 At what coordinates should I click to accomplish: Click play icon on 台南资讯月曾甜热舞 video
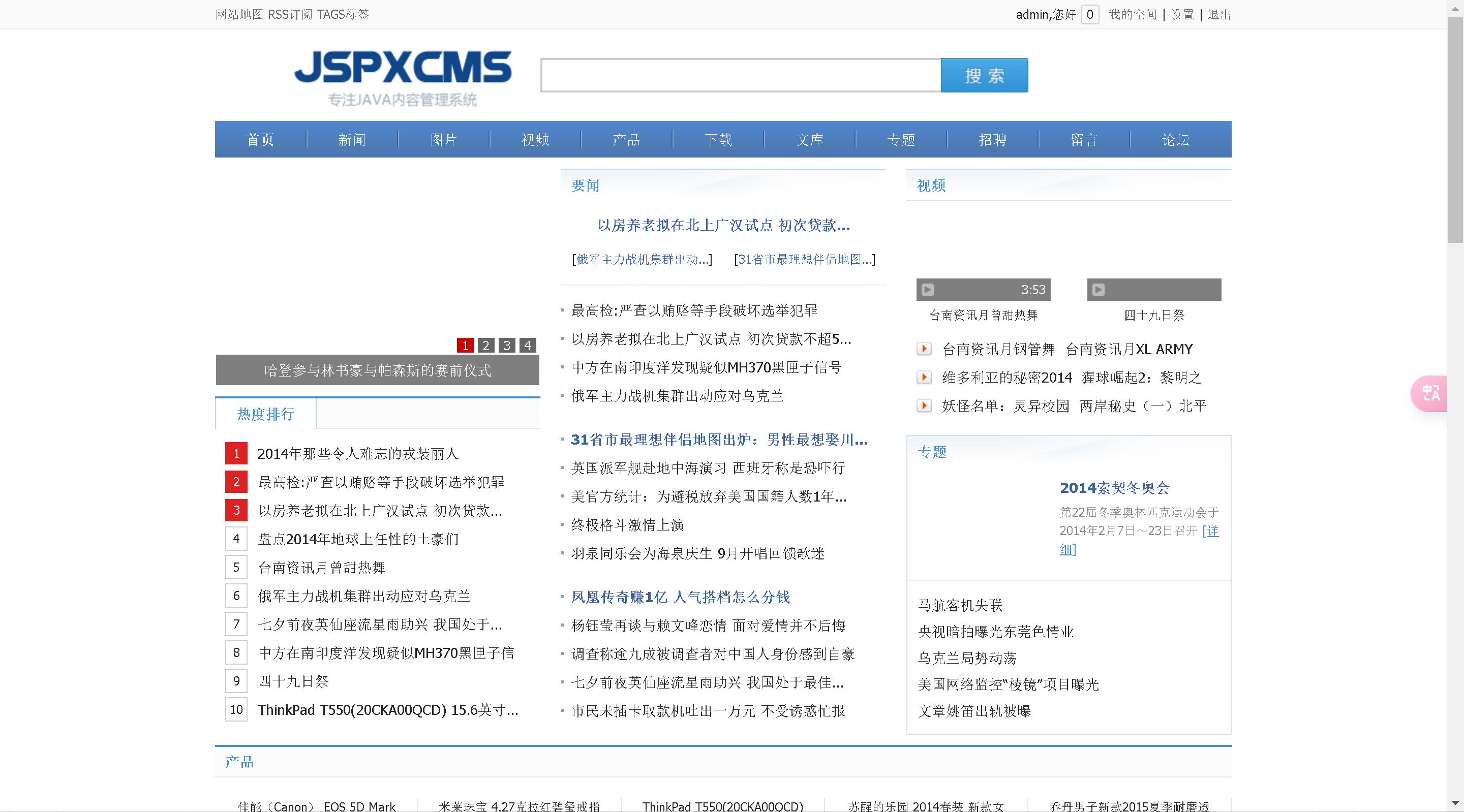point(928,290)
